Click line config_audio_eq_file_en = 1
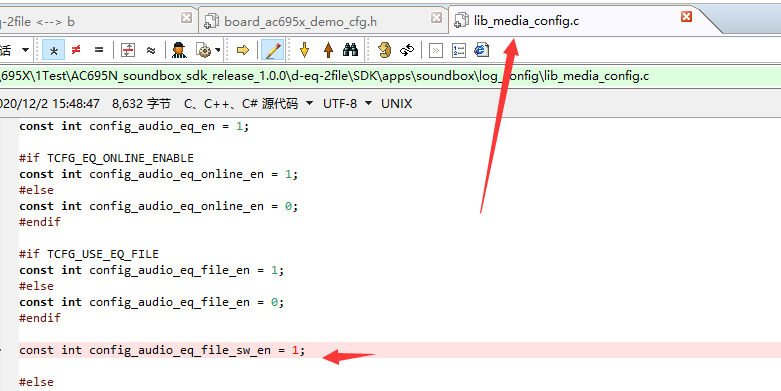The image size is (781, 391). pos(151,270)
